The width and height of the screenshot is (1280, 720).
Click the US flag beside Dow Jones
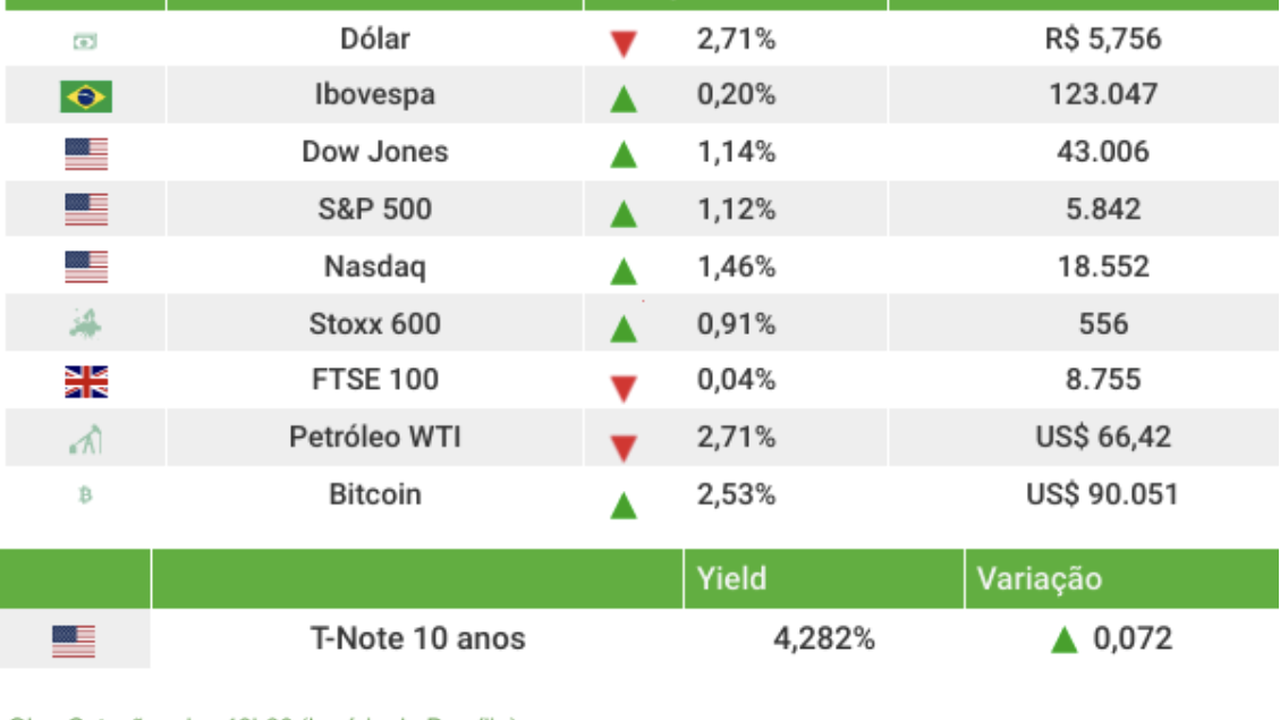[85, 153]
